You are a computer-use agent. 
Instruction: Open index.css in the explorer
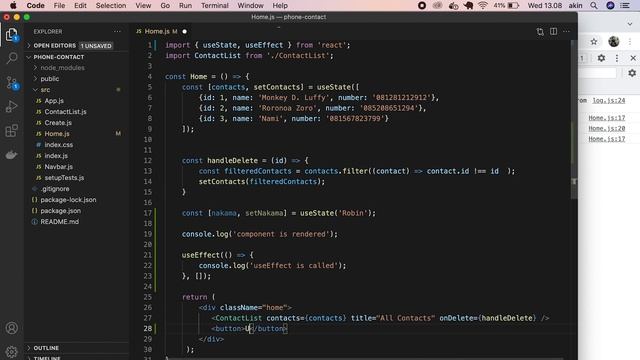tap(59, 145)
